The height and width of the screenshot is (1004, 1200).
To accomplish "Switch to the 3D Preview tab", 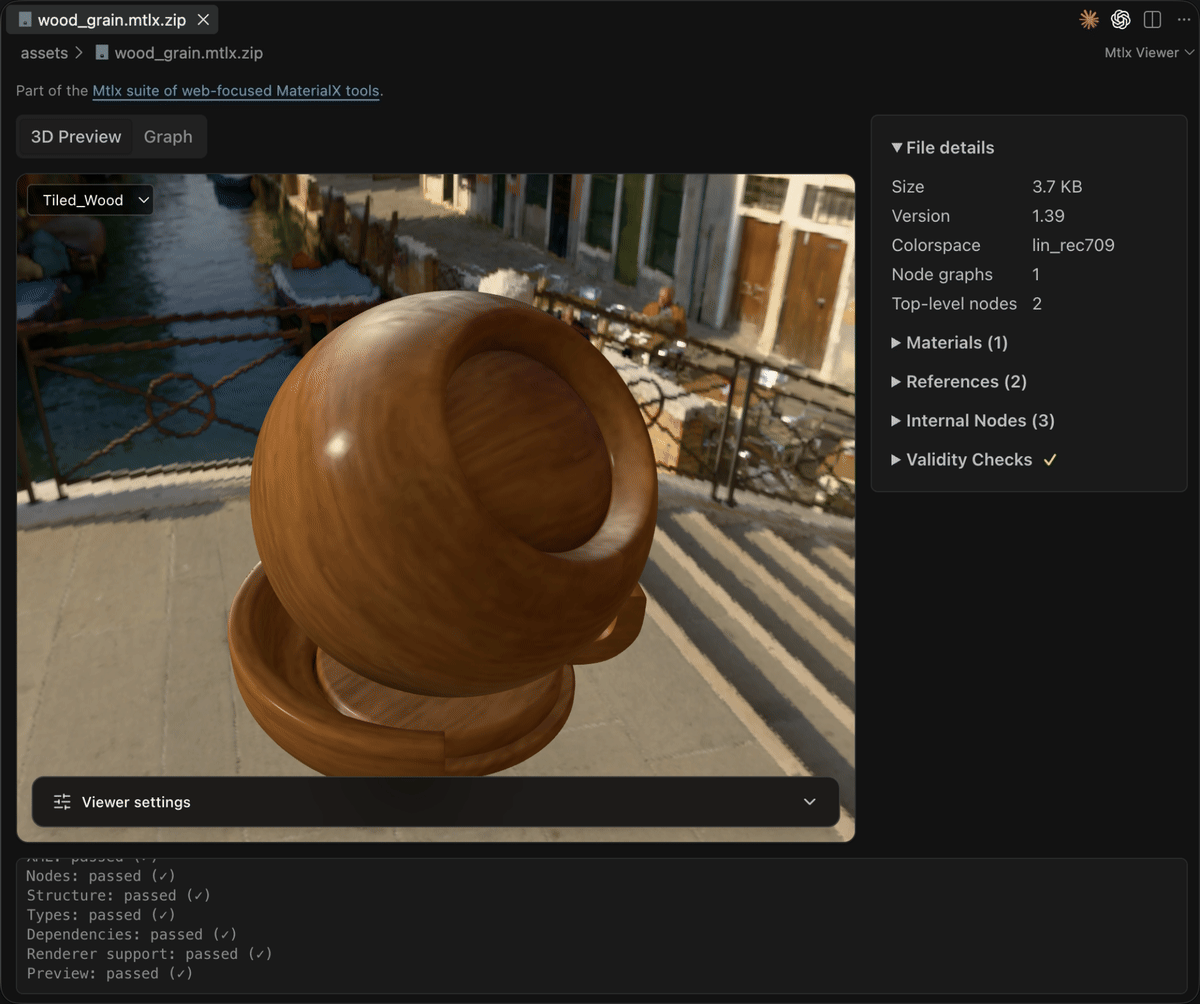I will 76,137.
